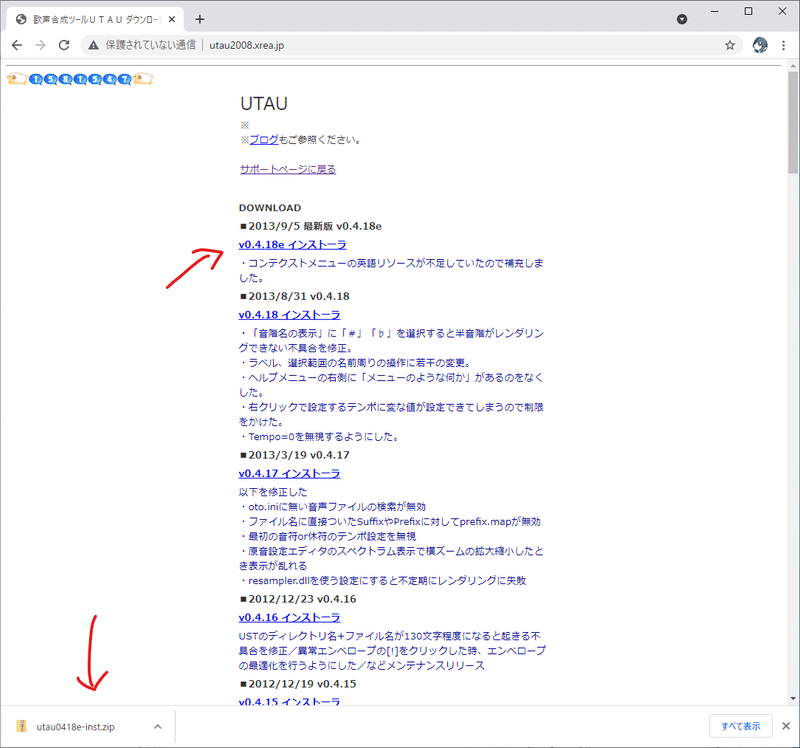This screenshot has height=748, width=800.
Task: Click the 保護されていない通信 label
Action: click(151, 45)
